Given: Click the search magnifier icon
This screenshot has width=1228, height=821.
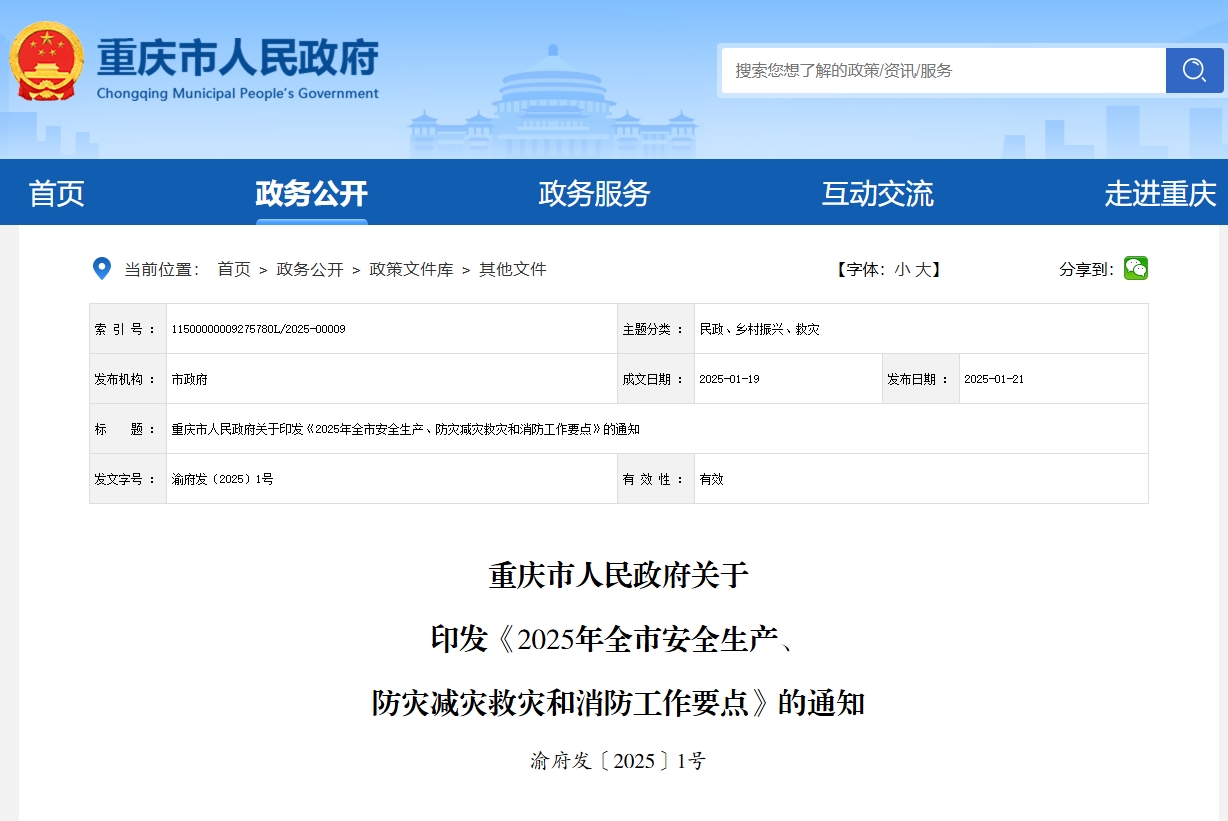Looking at the screenshot, I should coord(1194,70).
